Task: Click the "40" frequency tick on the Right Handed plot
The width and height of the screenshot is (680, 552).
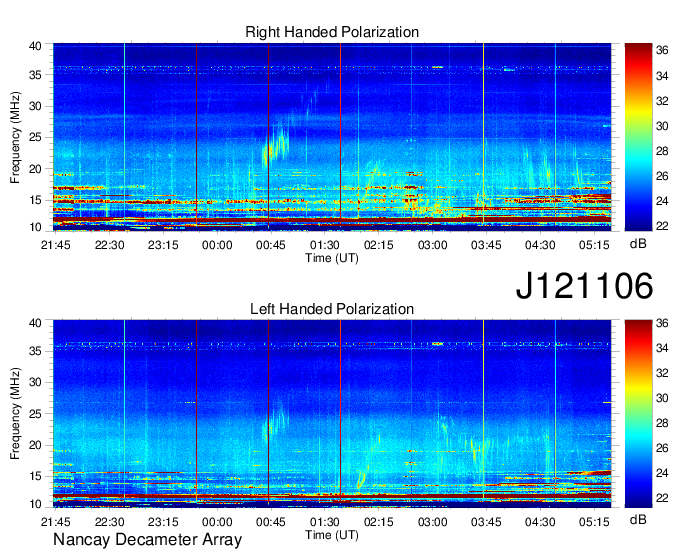Action: [x=35, y=46]
